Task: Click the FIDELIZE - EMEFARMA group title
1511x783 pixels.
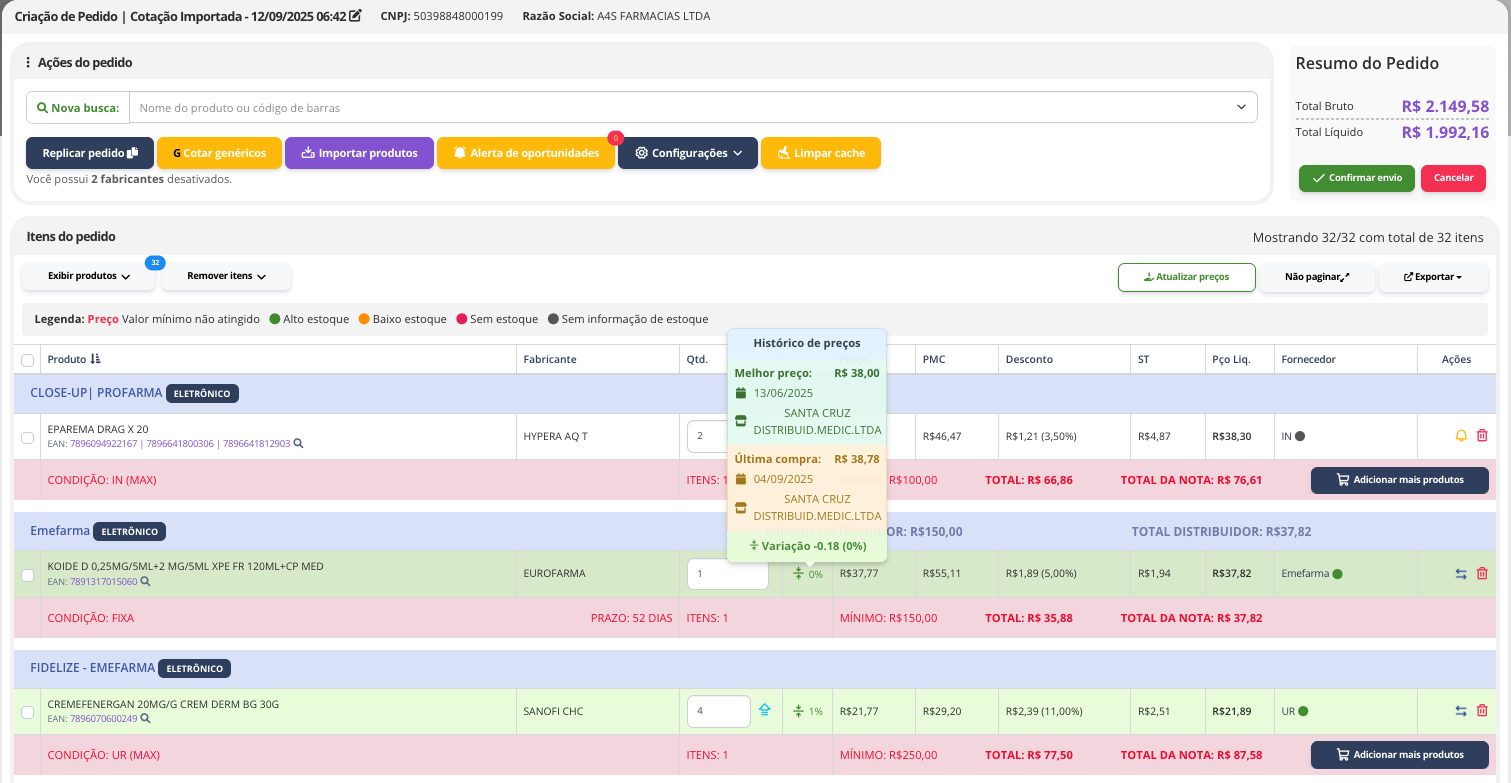Action: pos(92,668)
